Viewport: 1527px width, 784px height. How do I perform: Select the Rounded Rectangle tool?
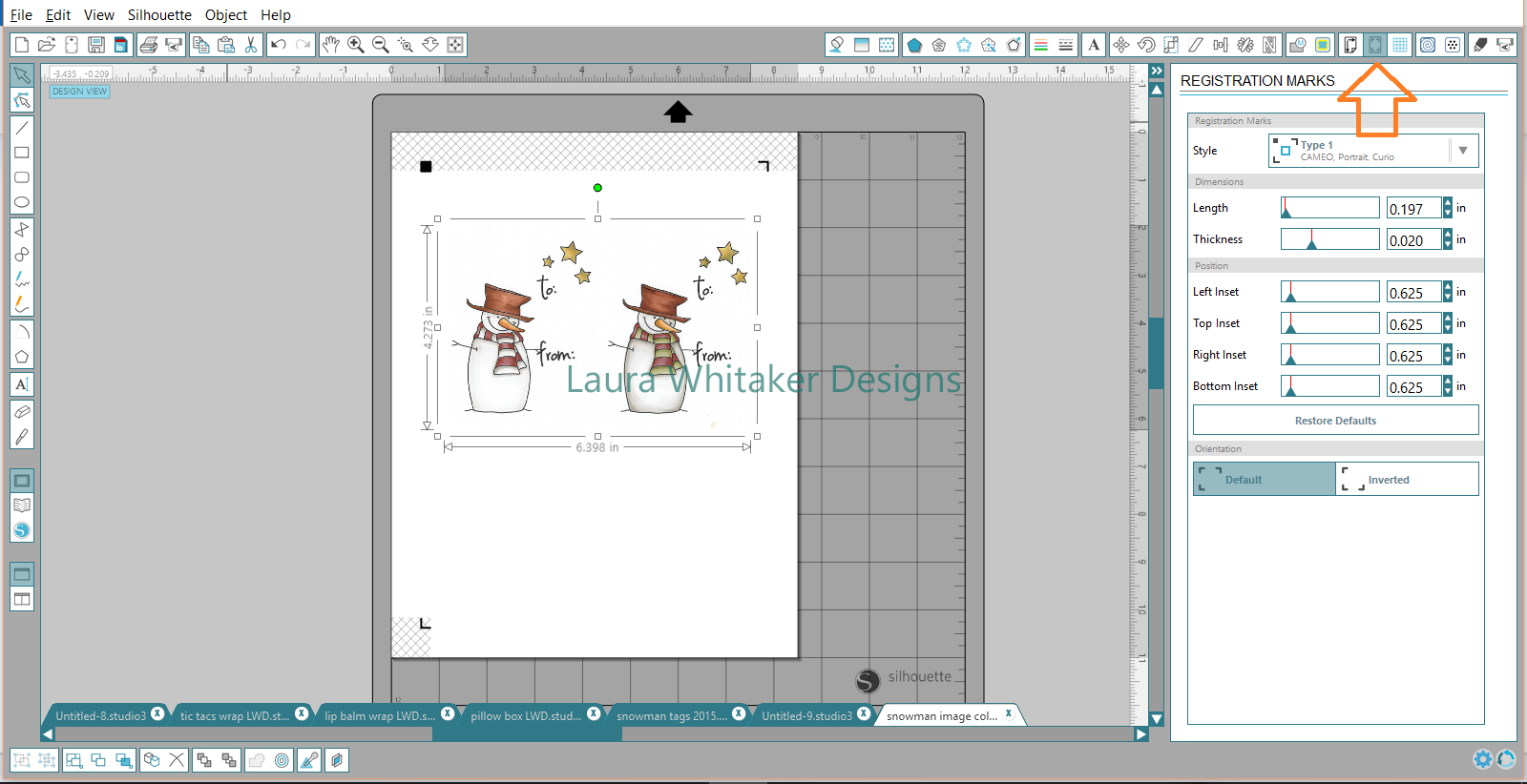click(22, 177)
